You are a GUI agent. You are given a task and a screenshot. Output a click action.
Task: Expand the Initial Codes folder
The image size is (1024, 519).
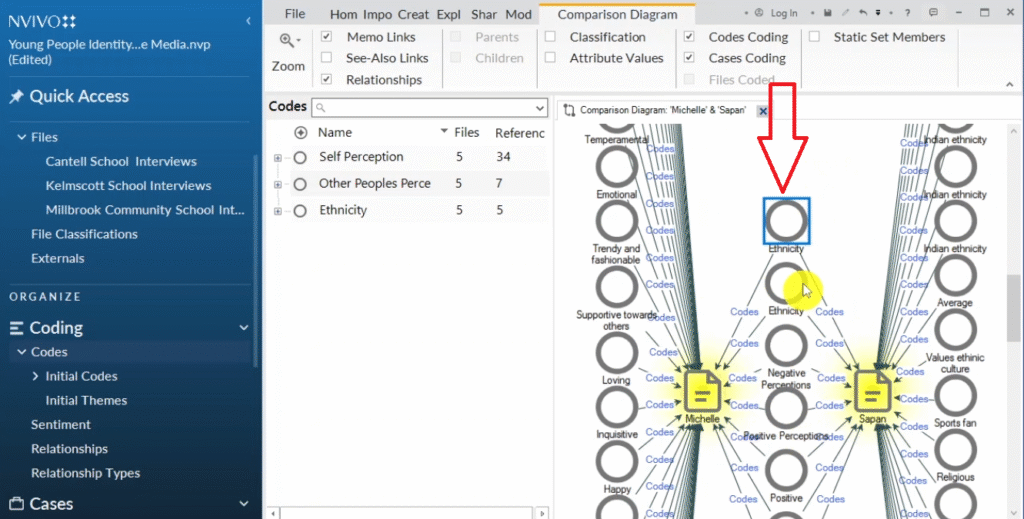35,376
